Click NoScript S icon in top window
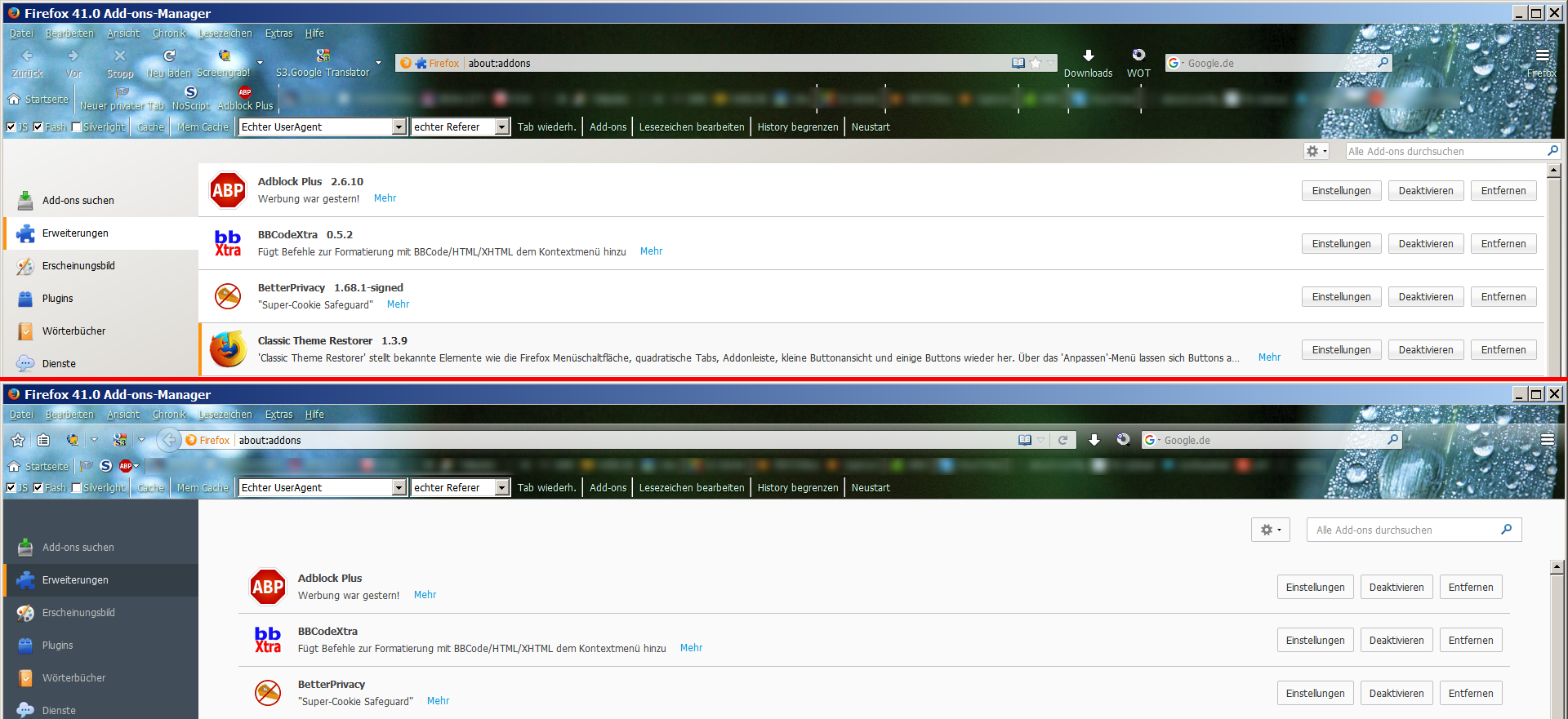Viewport: 1568px width, 719px height. point(191,92)
